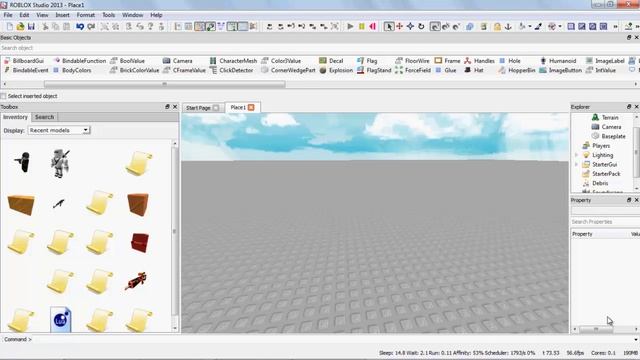Expand the StarterGui tree node
Screen dimensions: 640x360
(576, 164)
